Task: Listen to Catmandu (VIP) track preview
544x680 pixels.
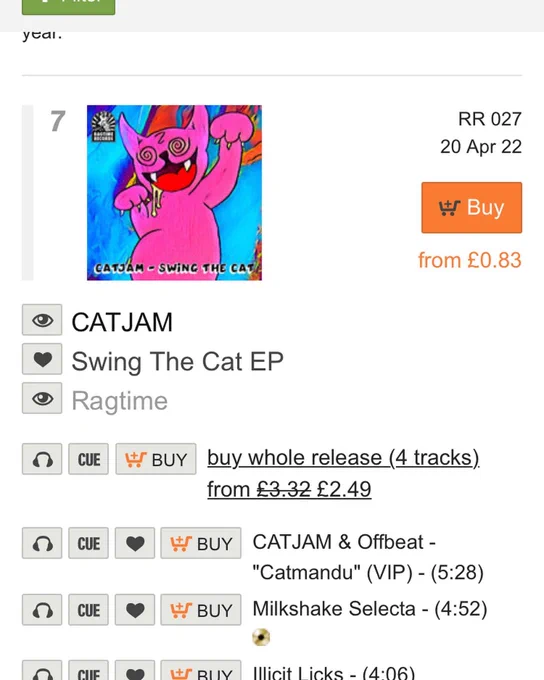Action: point(42,543)
